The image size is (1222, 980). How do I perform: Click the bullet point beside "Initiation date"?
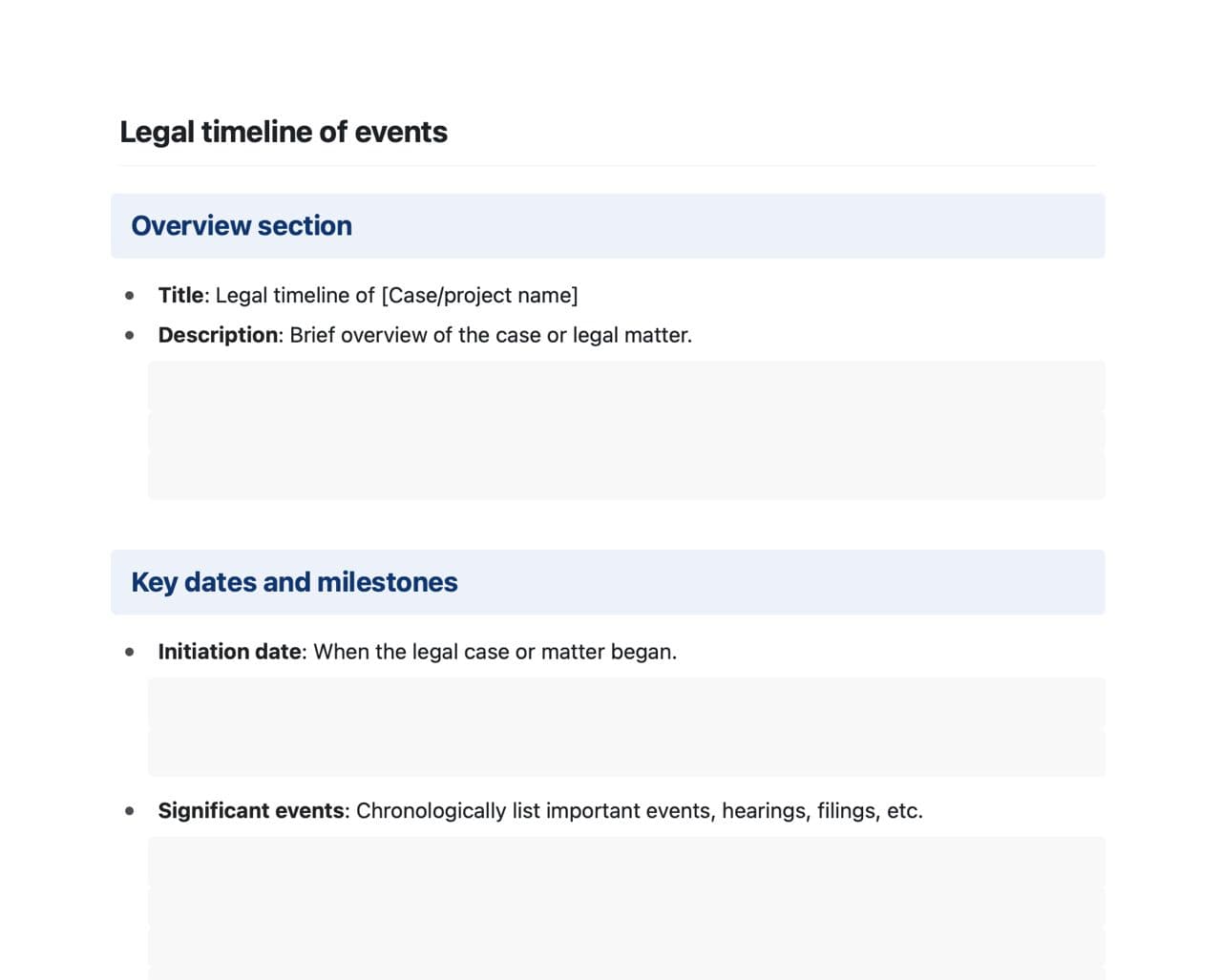(130, 653)
